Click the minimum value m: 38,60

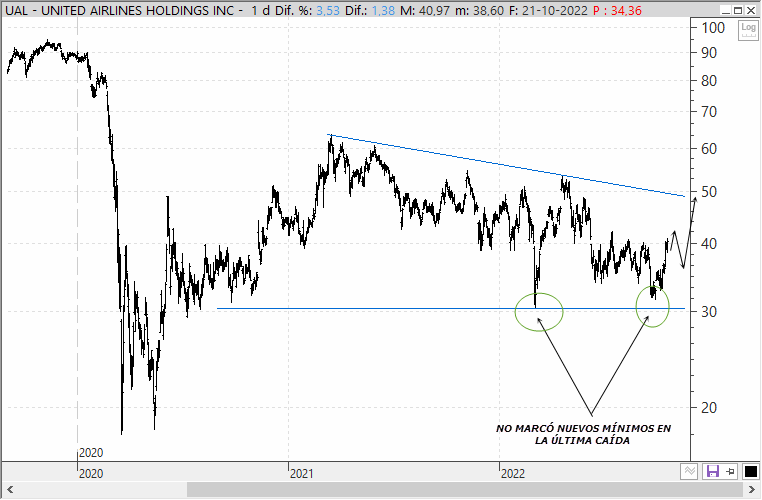pyautogui.click(x=480, y=10)
